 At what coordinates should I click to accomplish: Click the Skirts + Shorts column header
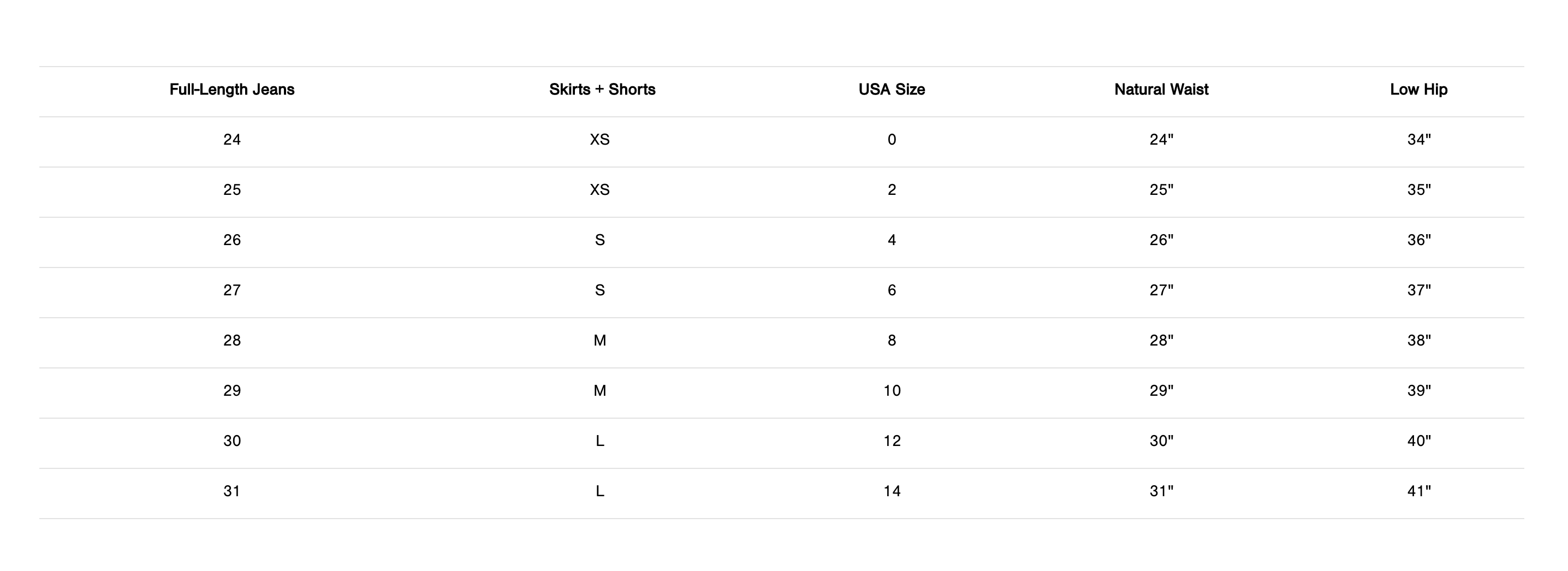[x=602, y=90]
